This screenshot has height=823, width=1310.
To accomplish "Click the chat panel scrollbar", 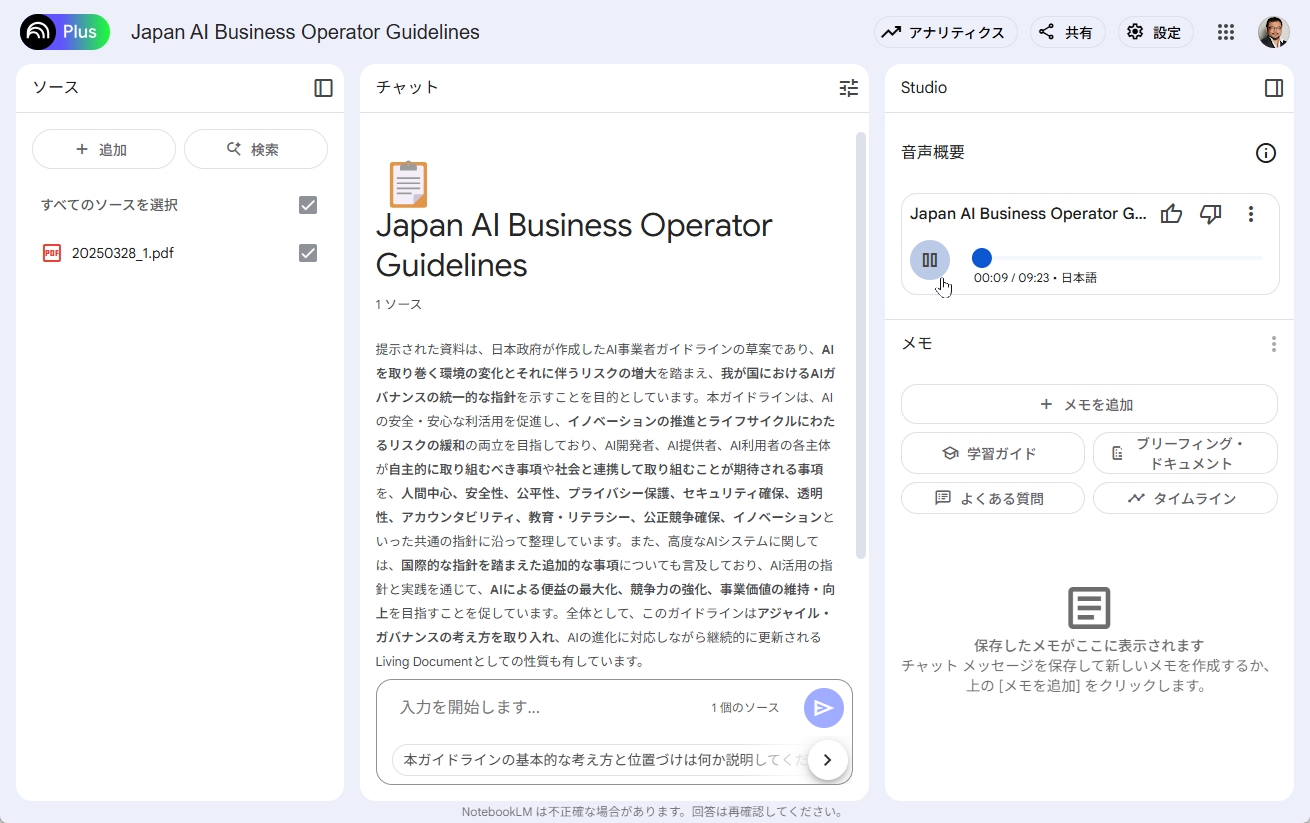I will click(861, 345).
